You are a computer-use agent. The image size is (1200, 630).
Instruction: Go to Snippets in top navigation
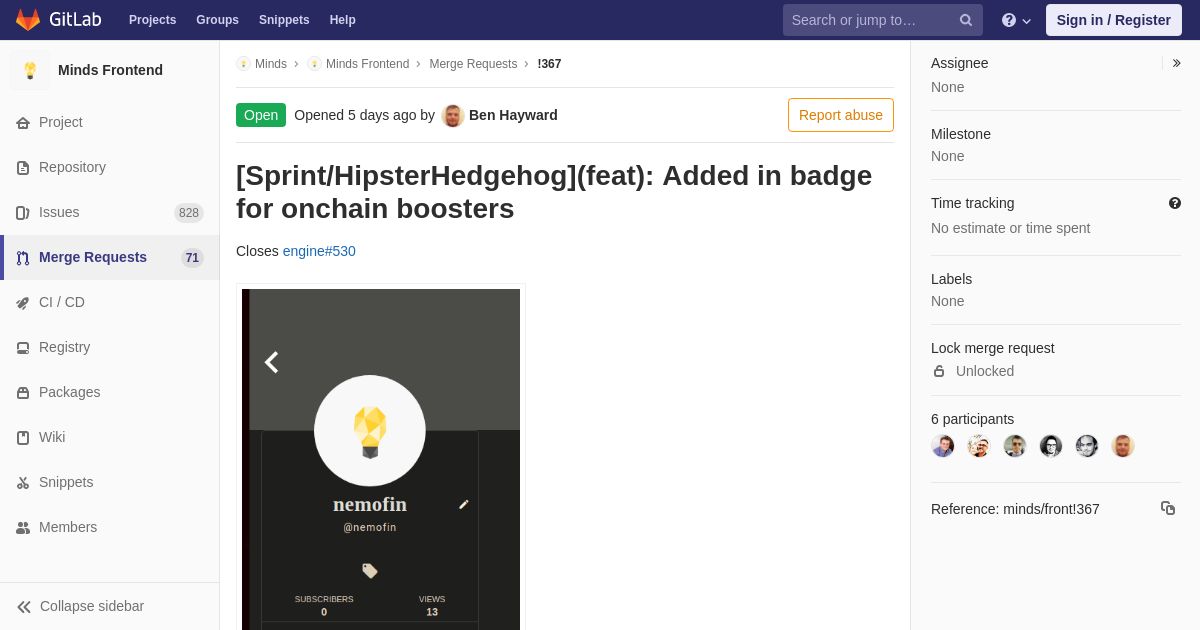click(x=284, y=20)
